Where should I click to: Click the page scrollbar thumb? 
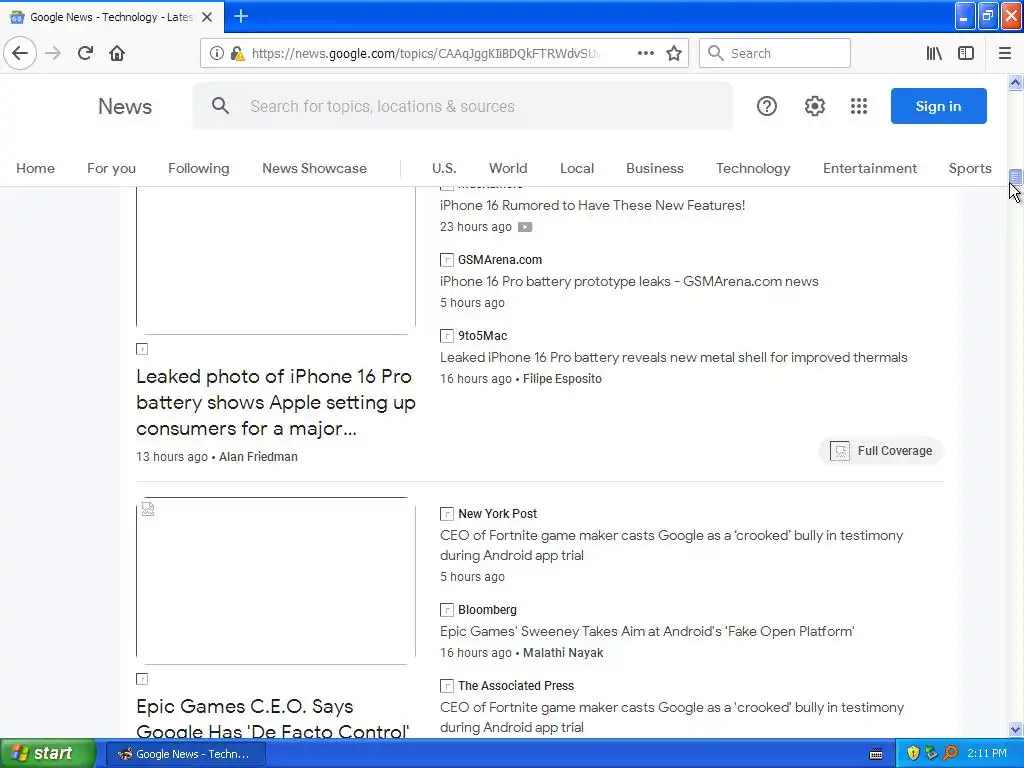point(1015,176)
